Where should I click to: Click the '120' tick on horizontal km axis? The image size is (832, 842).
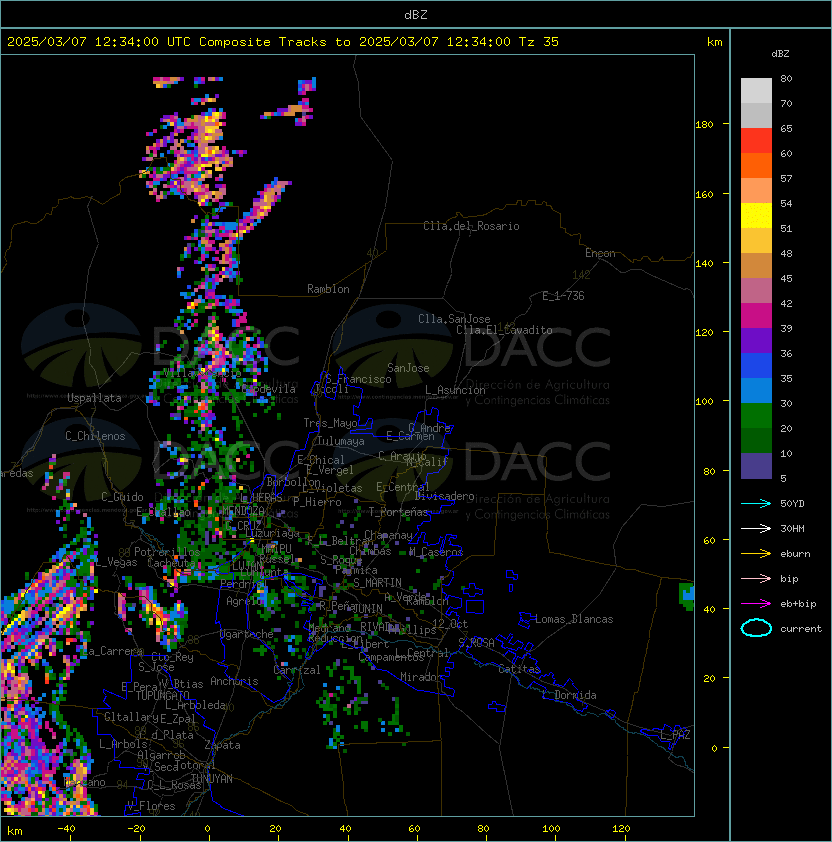(x=621, y=829)
